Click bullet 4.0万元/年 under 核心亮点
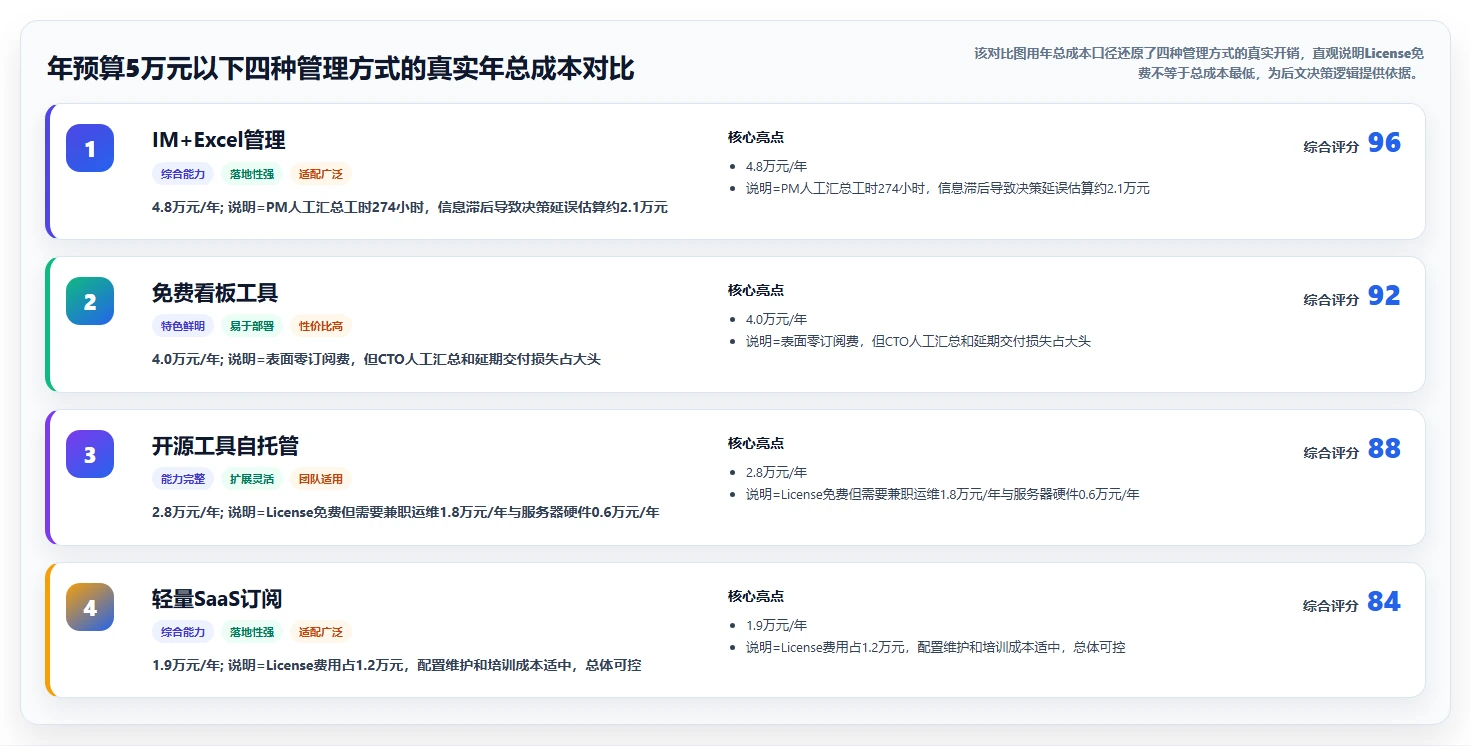 [776, 320]
